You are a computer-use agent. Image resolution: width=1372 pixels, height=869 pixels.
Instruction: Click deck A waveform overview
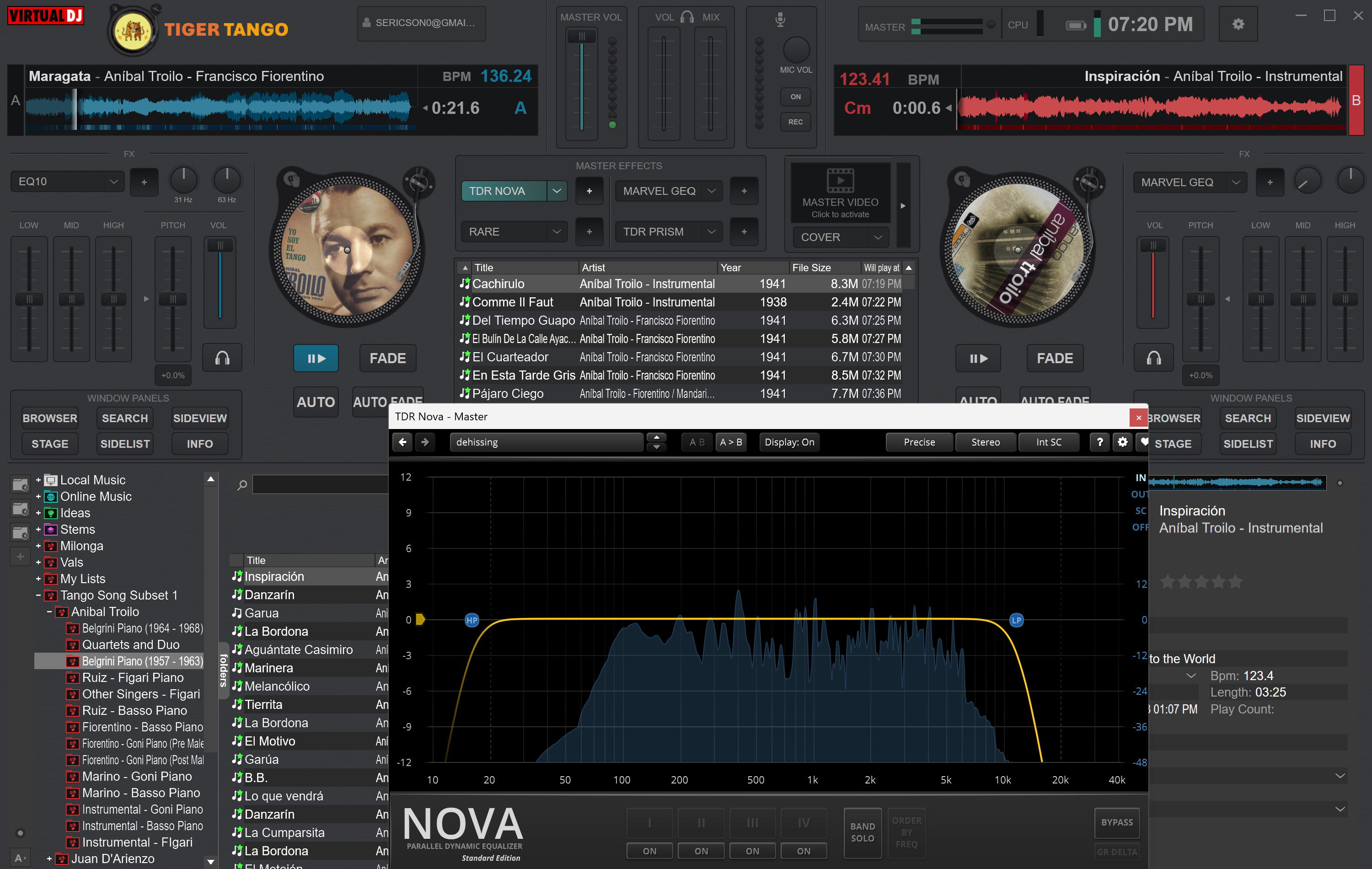coord(221,108)
